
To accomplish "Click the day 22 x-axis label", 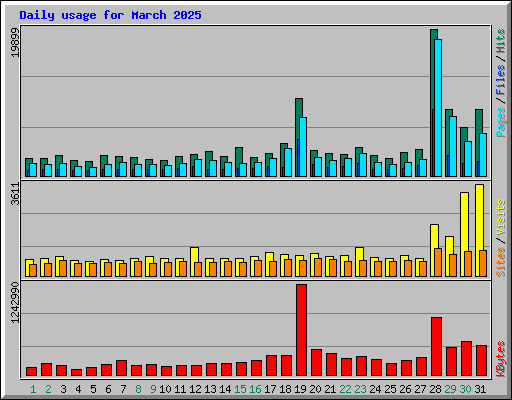I will point(345,389).
